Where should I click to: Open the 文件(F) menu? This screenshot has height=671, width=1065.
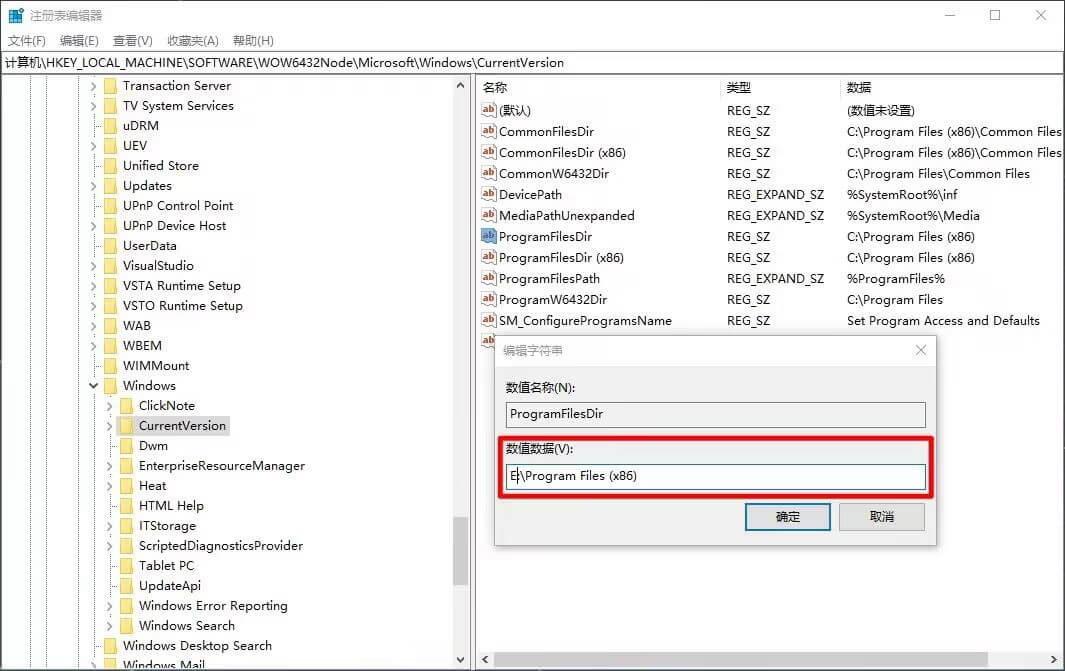pyautogui.click(x=27, y=41)
